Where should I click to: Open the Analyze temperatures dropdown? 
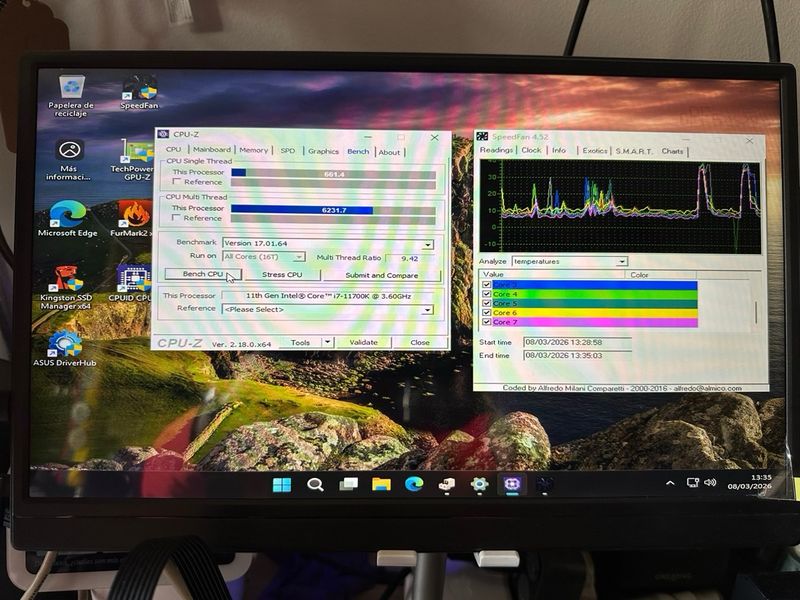click(621, 261)
